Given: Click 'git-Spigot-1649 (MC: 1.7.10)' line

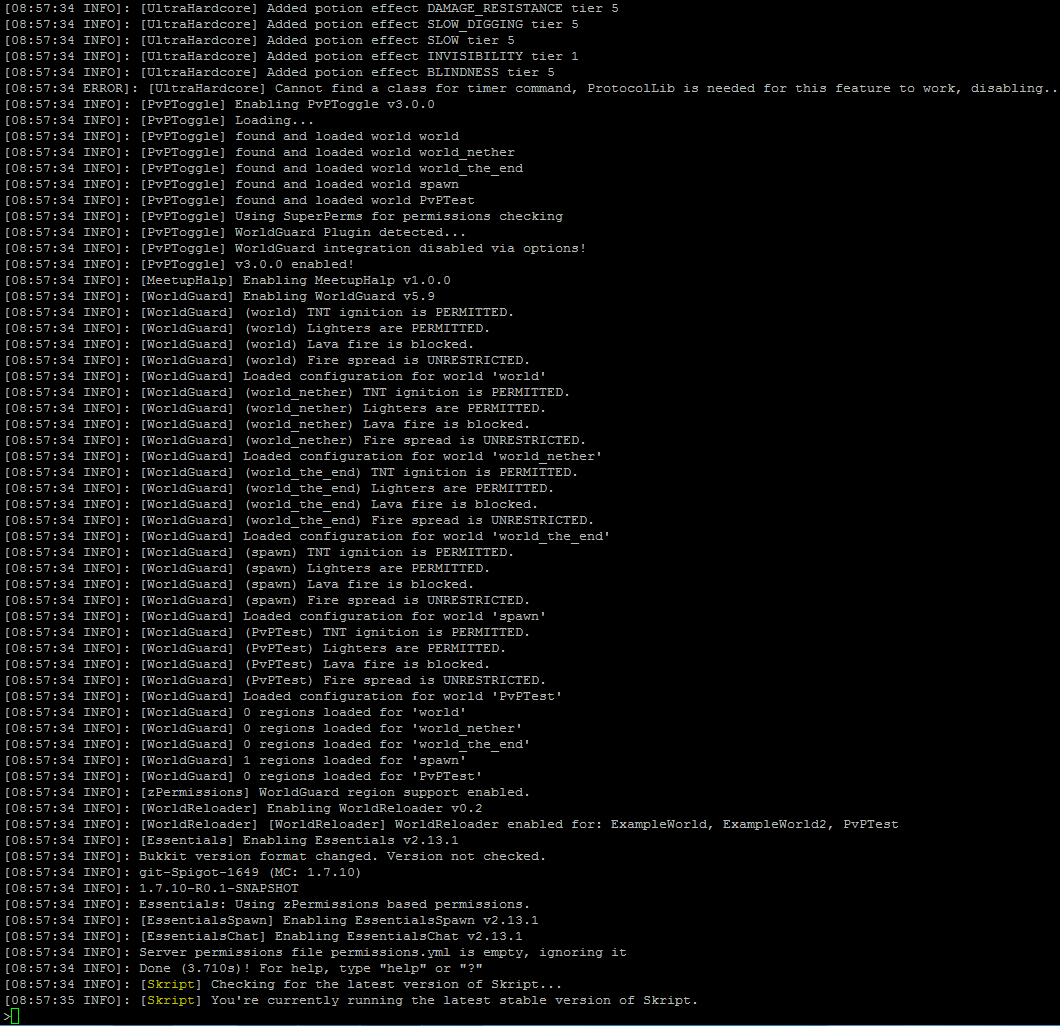Looking at the screenshot, I should coord(183,873).
